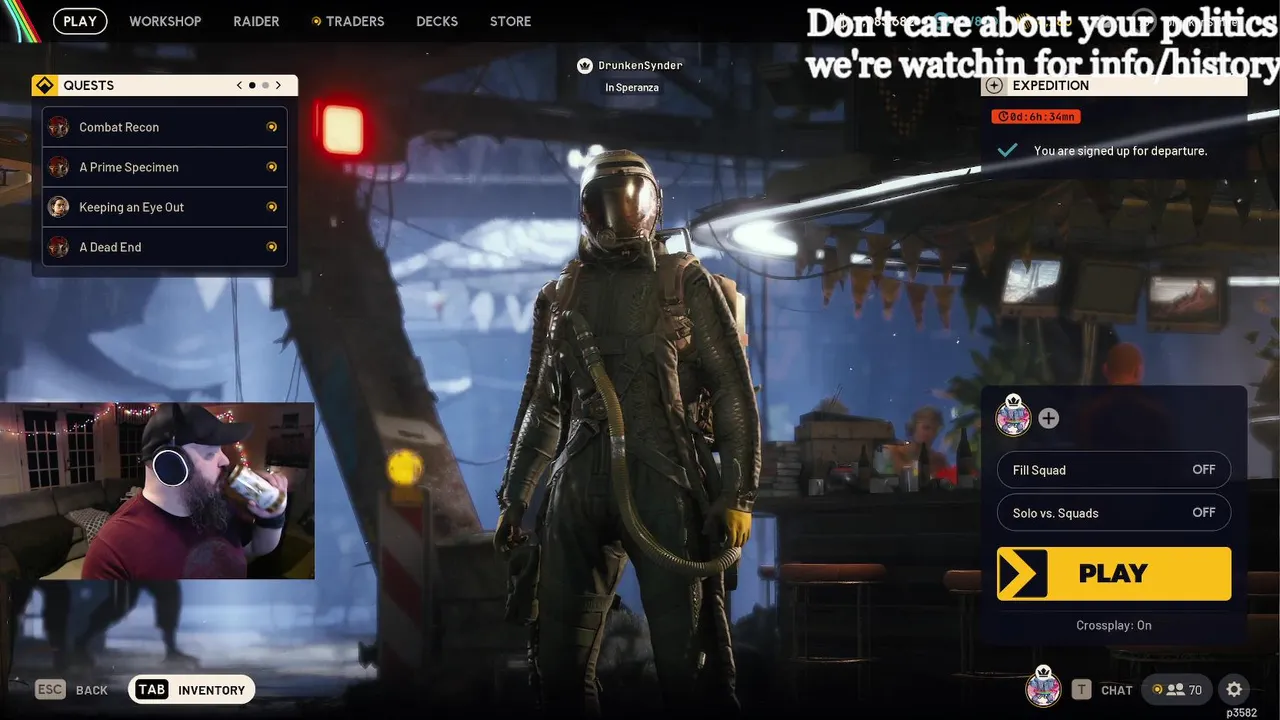Select the DrunkenSynder player name
The image size is (1280, 720).
(x=641, y=66)
